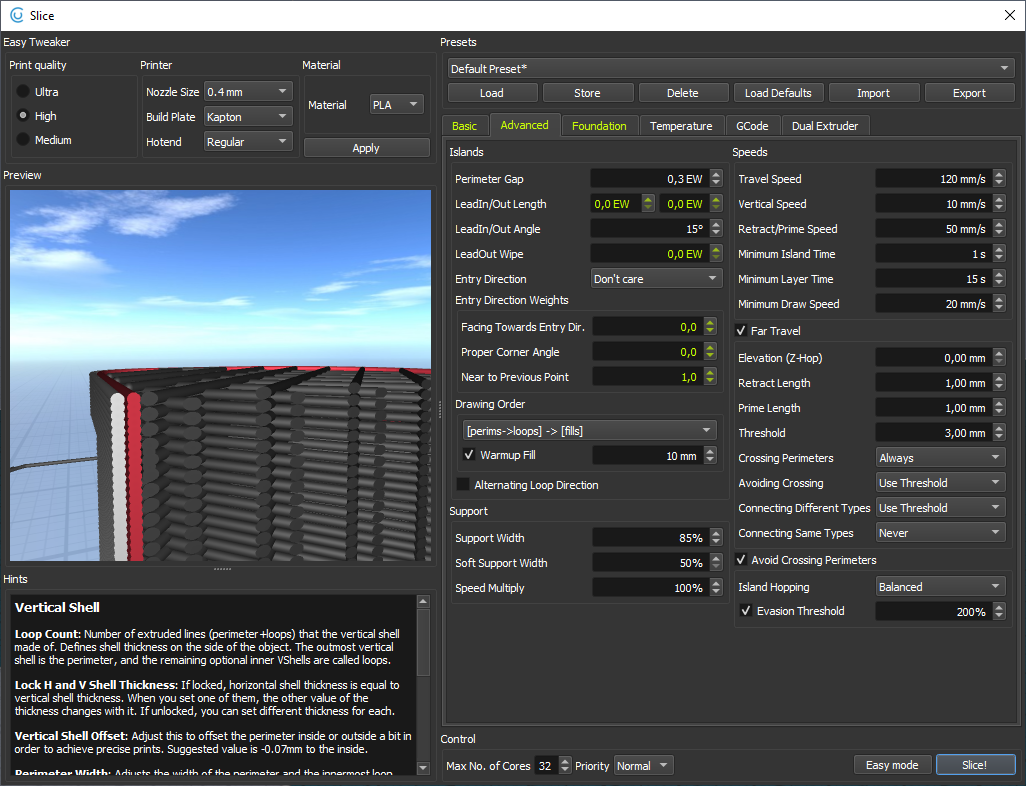Image resolution: width=1026 pixels, height=786 pixels.
Task: Toggle Avoid Crossing Perimeters checkbox
Action: click(x=741, y=560)
